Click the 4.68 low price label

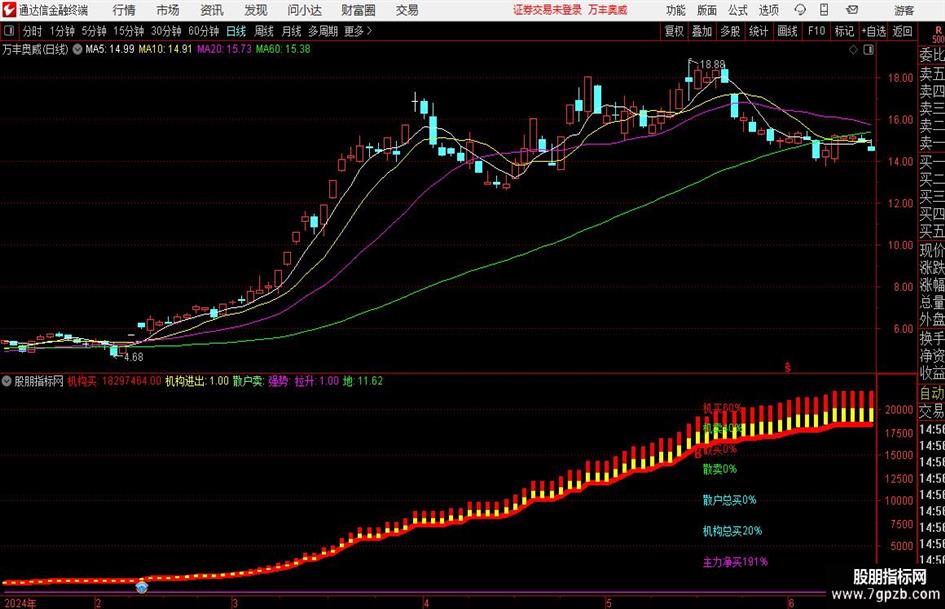coord(134,357)
